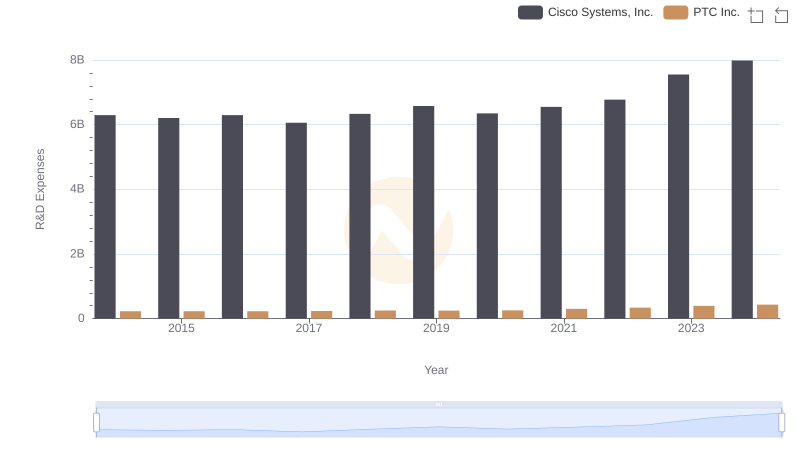Click the 2B y-axis label
Image resolution: width=800 pixels, height=461 pixels.
(77, 254)
